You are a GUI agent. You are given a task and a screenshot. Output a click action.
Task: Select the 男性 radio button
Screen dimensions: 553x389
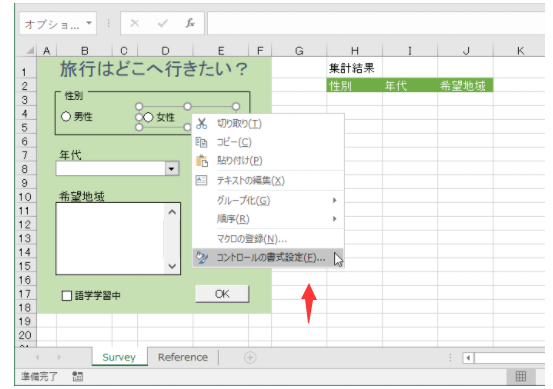(x=66, y=116)
